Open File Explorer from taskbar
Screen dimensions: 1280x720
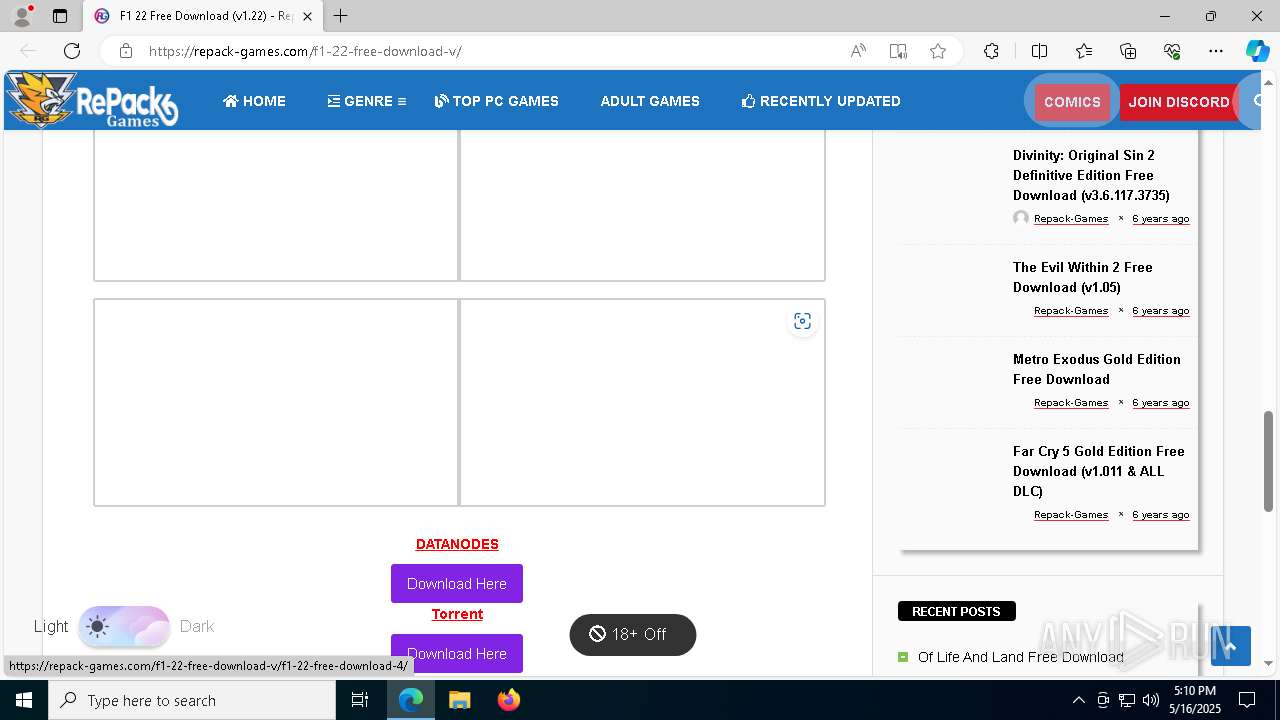[459, 700]
